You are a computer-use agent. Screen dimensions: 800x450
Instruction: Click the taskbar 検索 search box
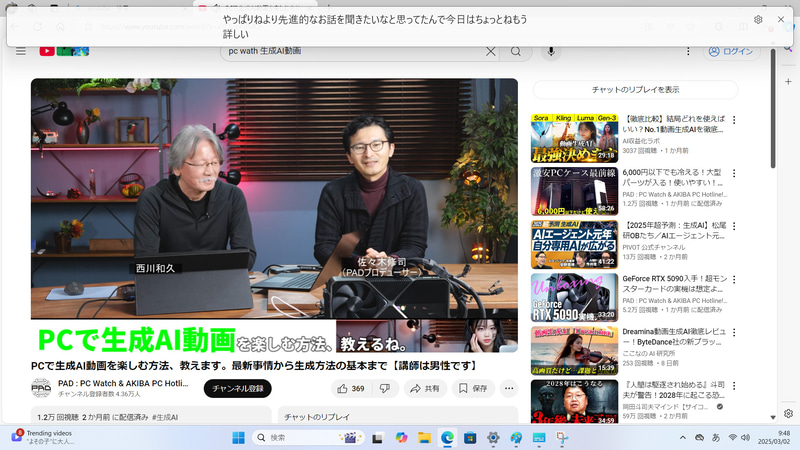(x=309, y=438)
